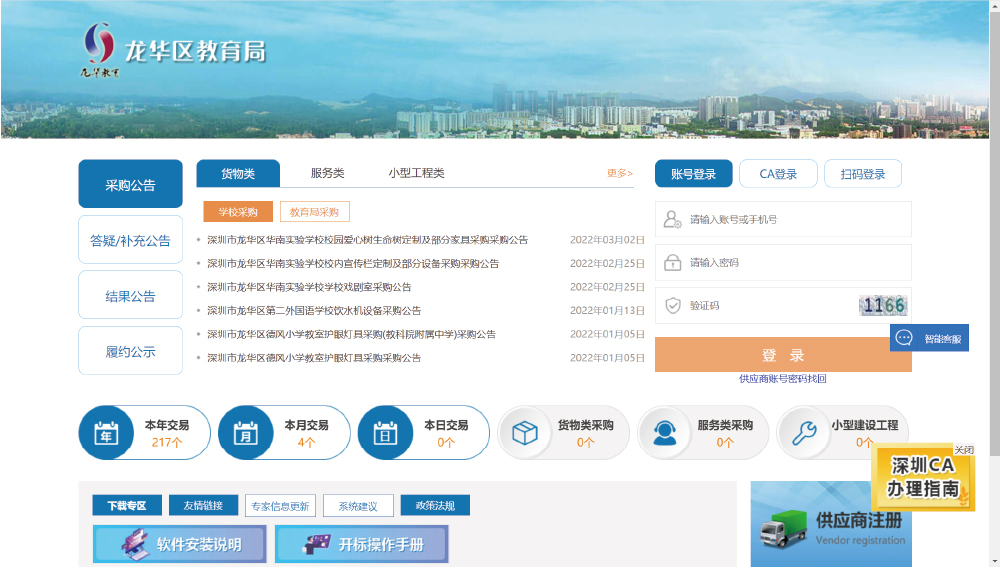This screenshot has width=1000, height=568.
Task: Click the yearly transactions calendar icon
Action: 106,433
